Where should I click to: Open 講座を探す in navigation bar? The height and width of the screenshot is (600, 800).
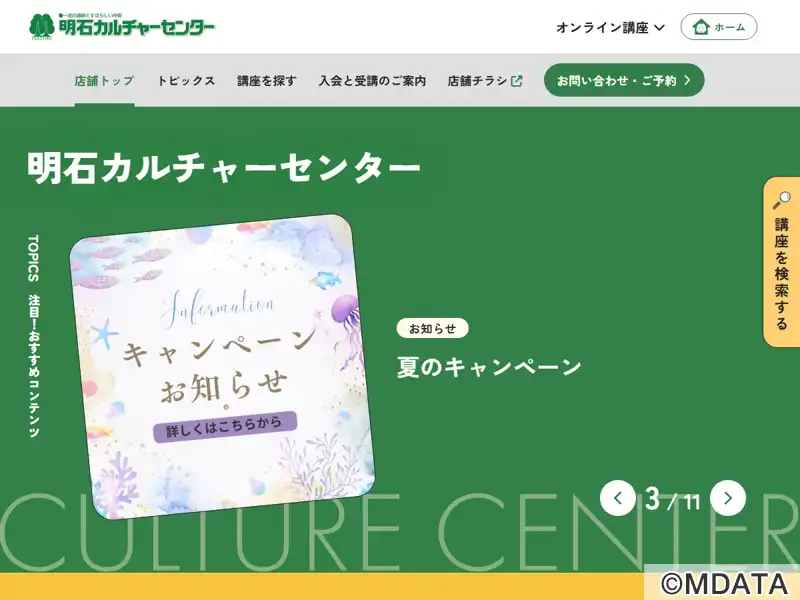267,81
